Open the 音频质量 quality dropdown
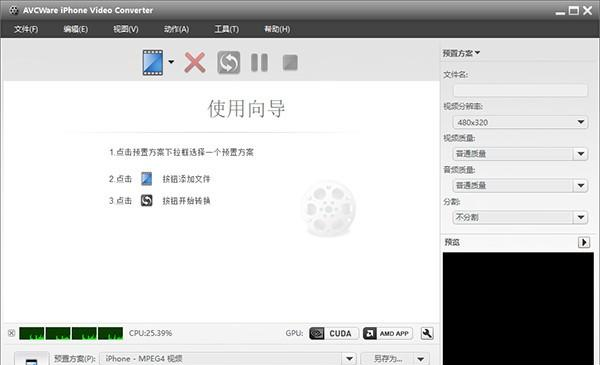The height and width of the screenshot is (365, 600). click(520, 186)
